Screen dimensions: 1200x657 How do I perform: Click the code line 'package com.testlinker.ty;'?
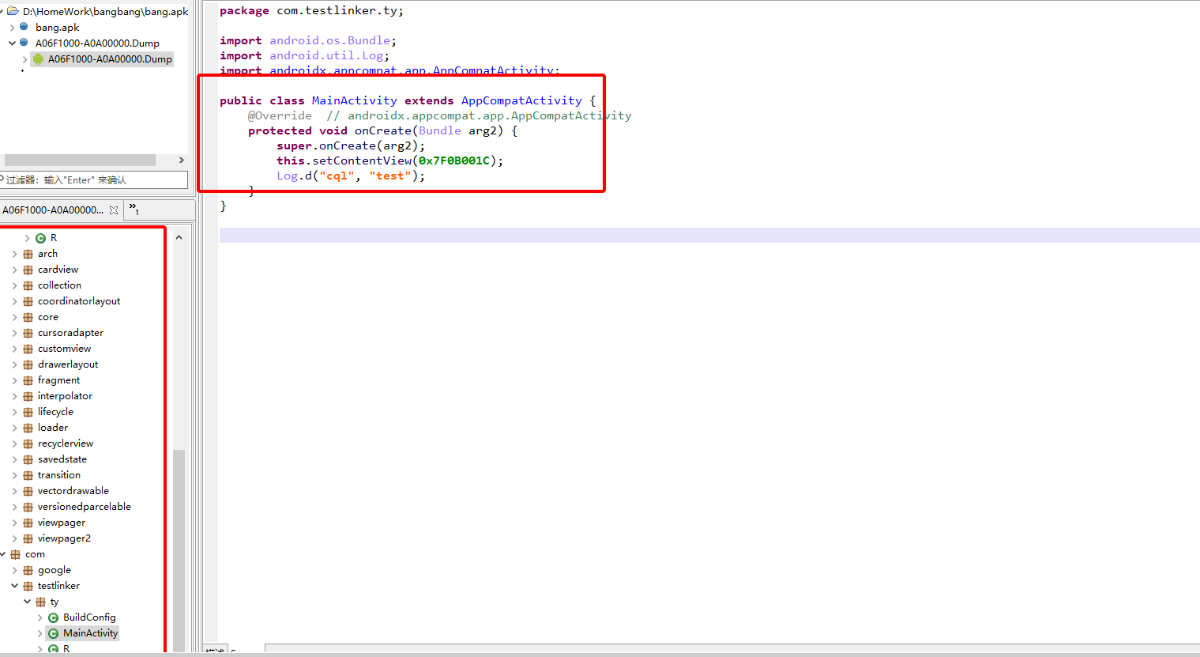pyautogui.click(x=312, y=11)
